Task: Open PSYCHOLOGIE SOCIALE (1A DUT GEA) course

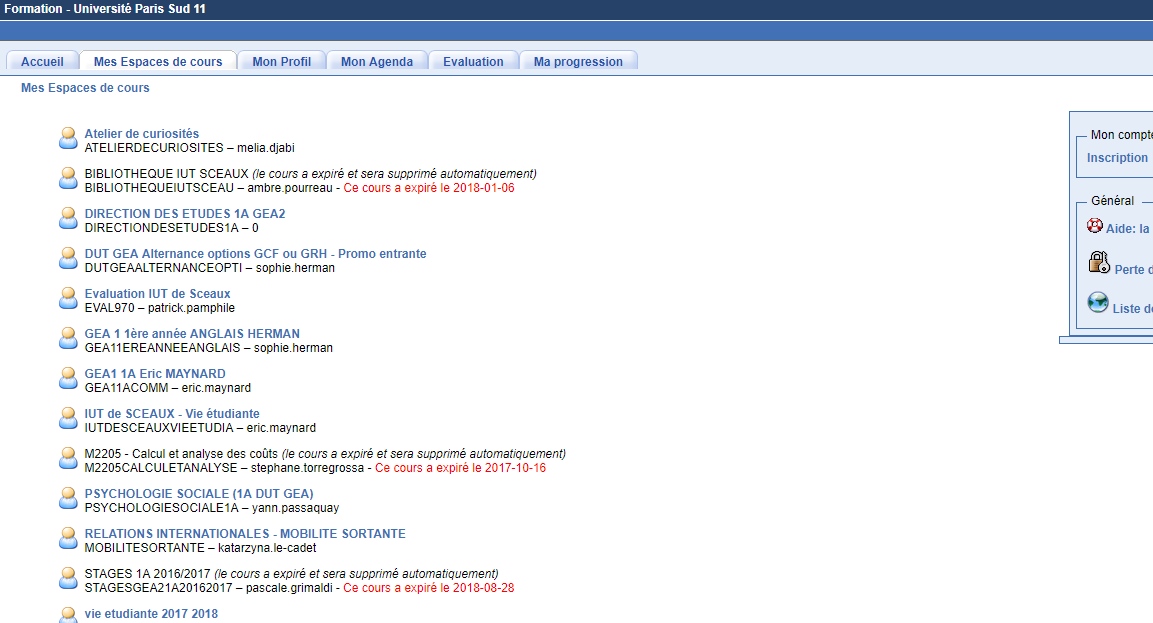Action: pos(199,494)
